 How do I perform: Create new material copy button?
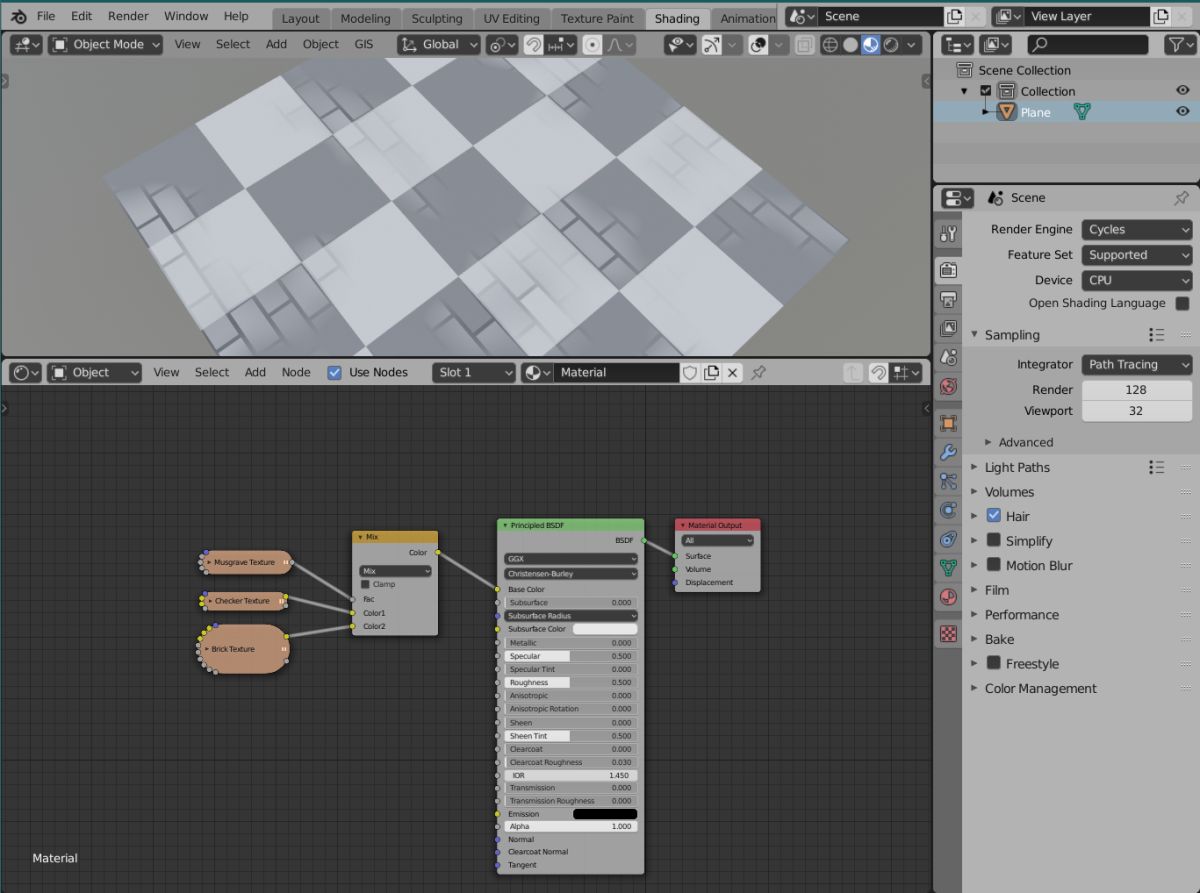pos(711,372)
